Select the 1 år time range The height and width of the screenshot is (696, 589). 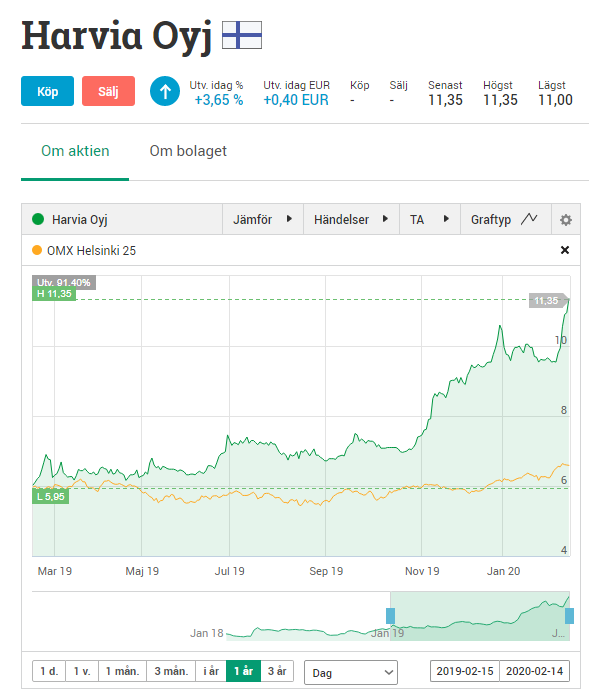[244, 671]
